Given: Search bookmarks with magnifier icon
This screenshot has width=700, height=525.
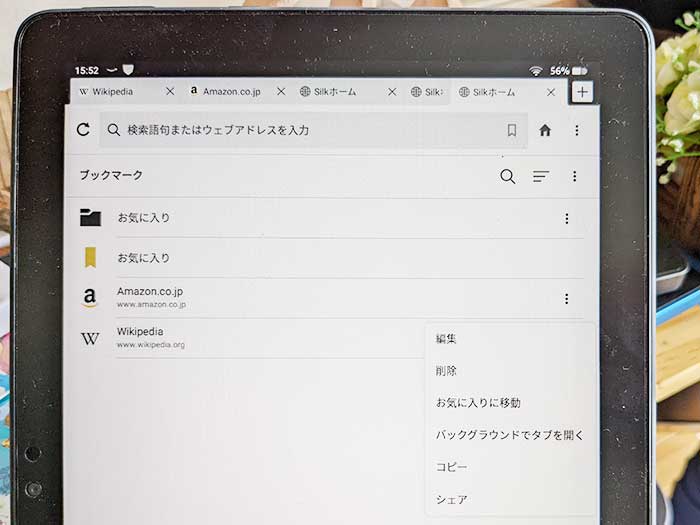Looking at the screenshot, I should 507,176.
